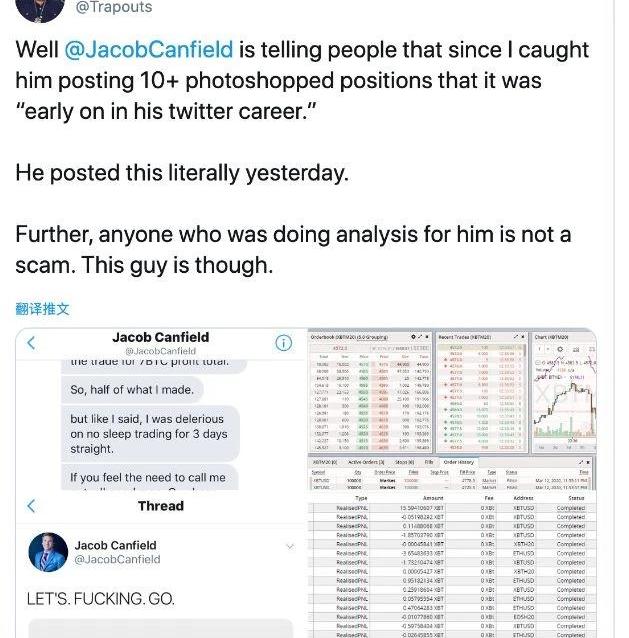Open Jacob Canfield's profile picture in thread
The image size is (629, 638).
(x=48, y=552)
